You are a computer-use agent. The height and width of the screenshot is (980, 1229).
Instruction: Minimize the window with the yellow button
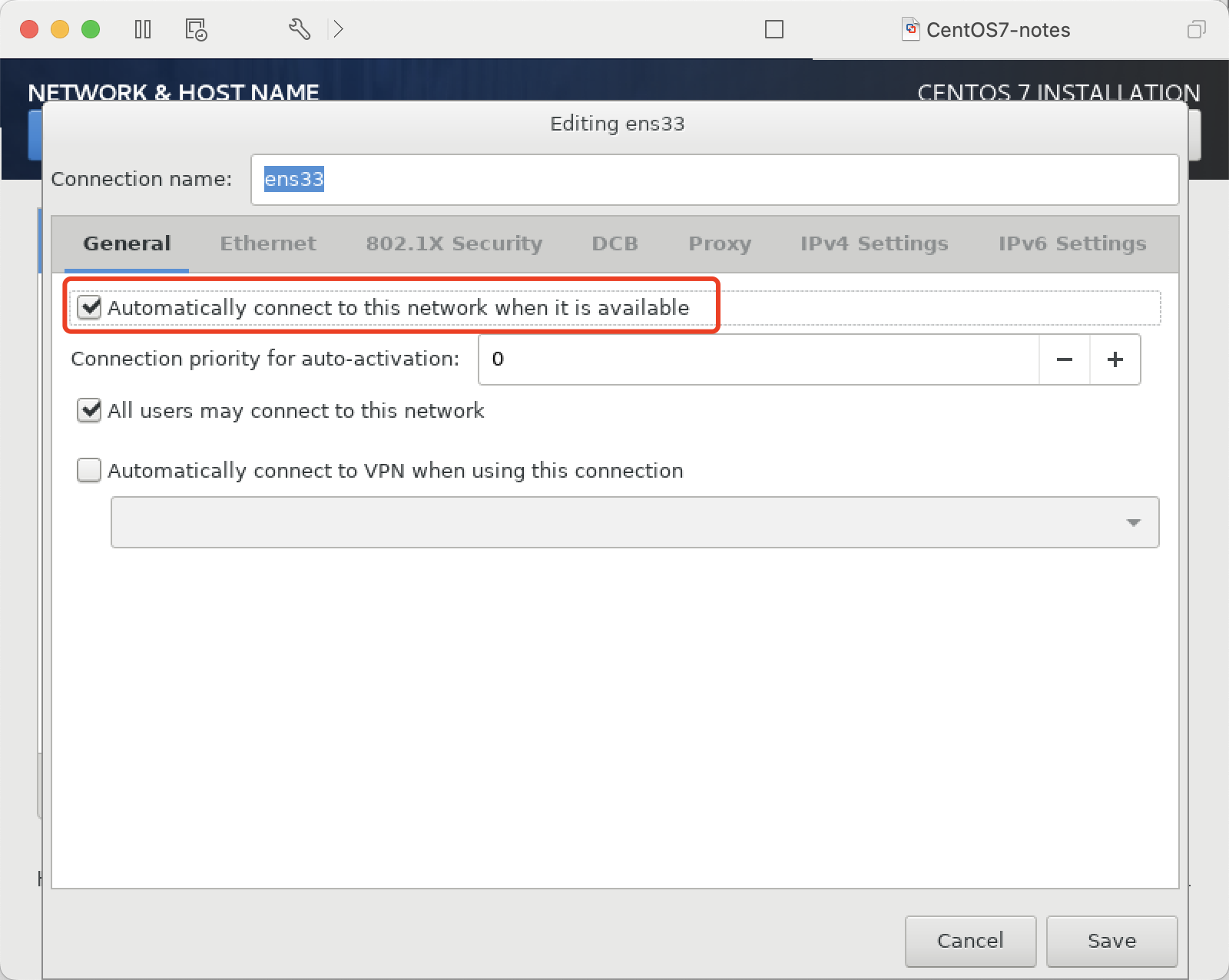pos(60,29)
